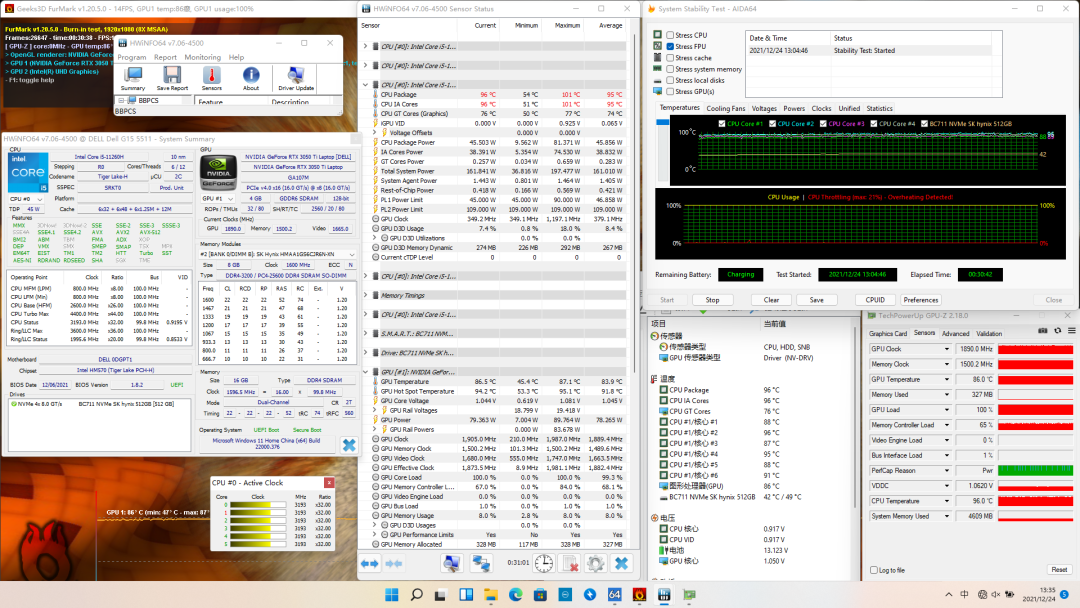Launch Microsoft Edge from the taskbar
1080x608 pixels.
(x=515, y=594)
